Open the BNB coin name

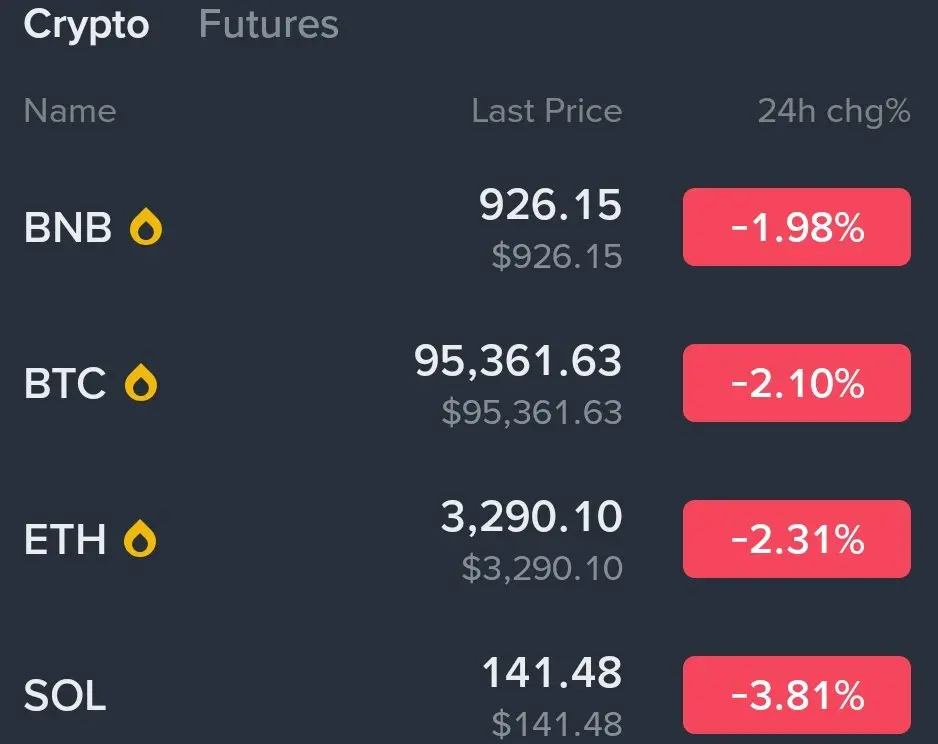[x=68, y=228]
